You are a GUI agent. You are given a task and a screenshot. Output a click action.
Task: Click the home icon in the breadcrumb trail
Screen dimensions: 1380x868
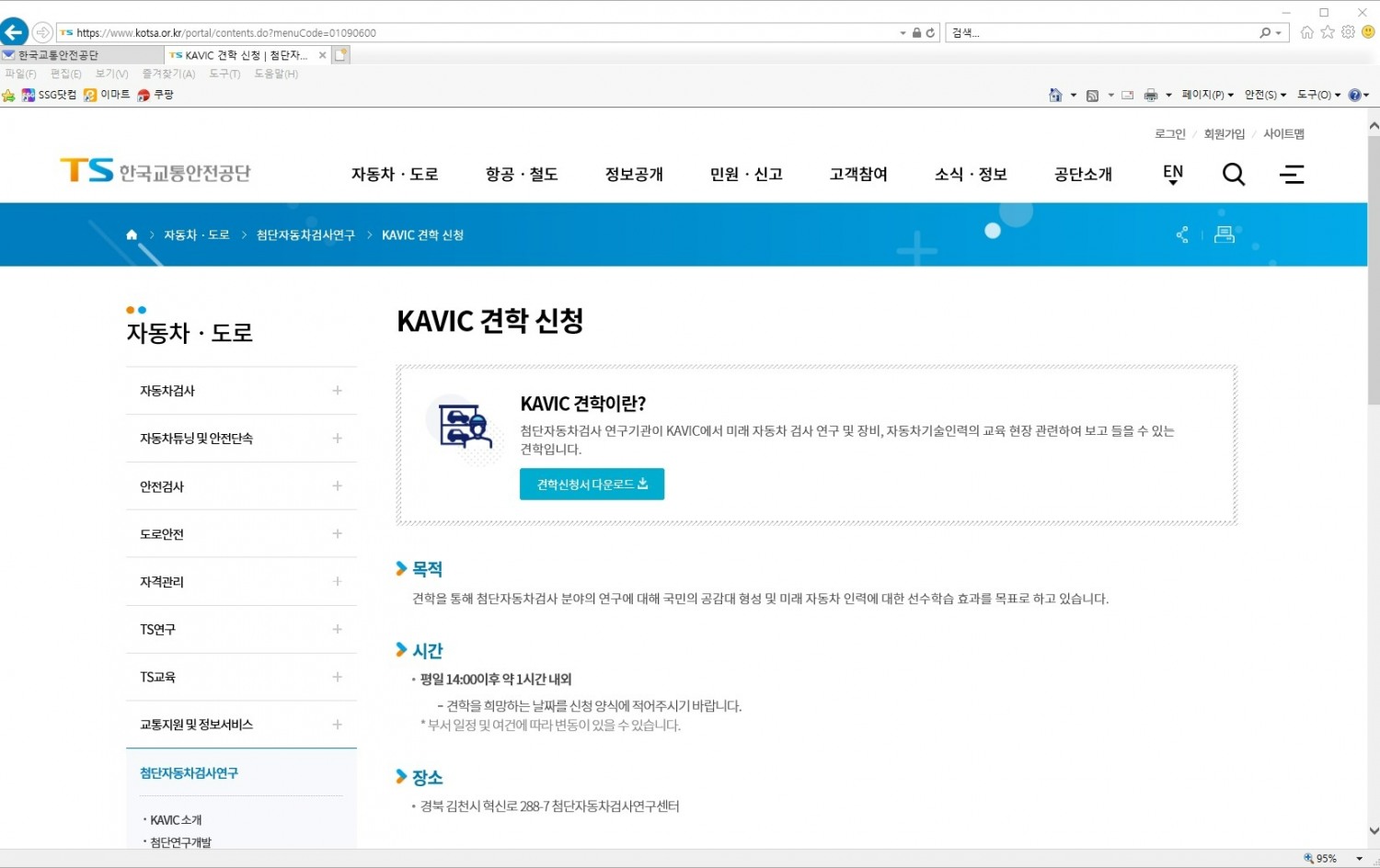coord(131,234)
